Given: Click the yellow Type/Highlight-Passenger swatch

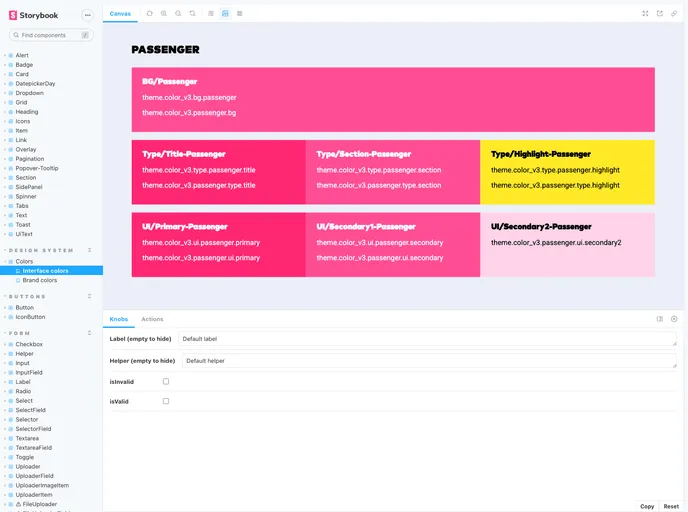Looking at the screenshot, I should click(x=567, y=172).
